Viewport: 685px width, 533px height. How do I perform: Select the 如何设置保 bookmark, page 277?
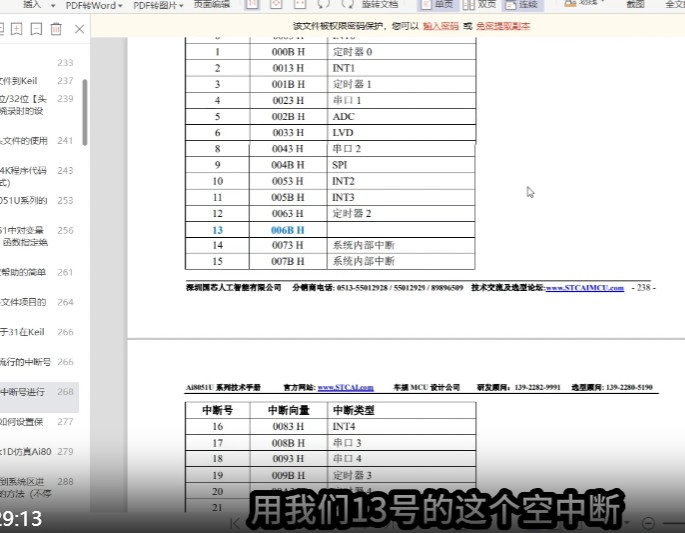(39, 422)
